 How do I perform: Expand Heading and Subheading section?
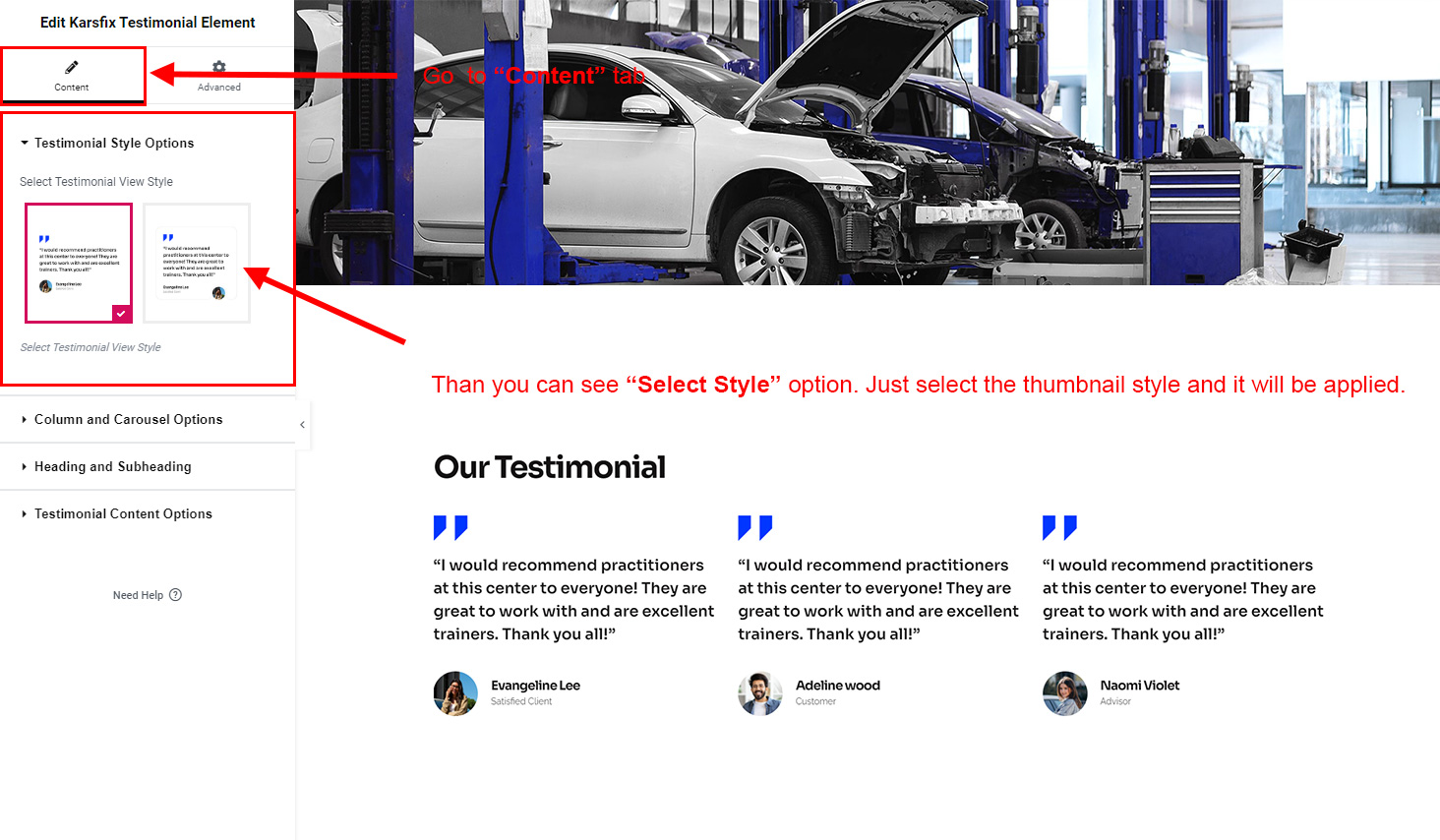click(x=148, y=466)
